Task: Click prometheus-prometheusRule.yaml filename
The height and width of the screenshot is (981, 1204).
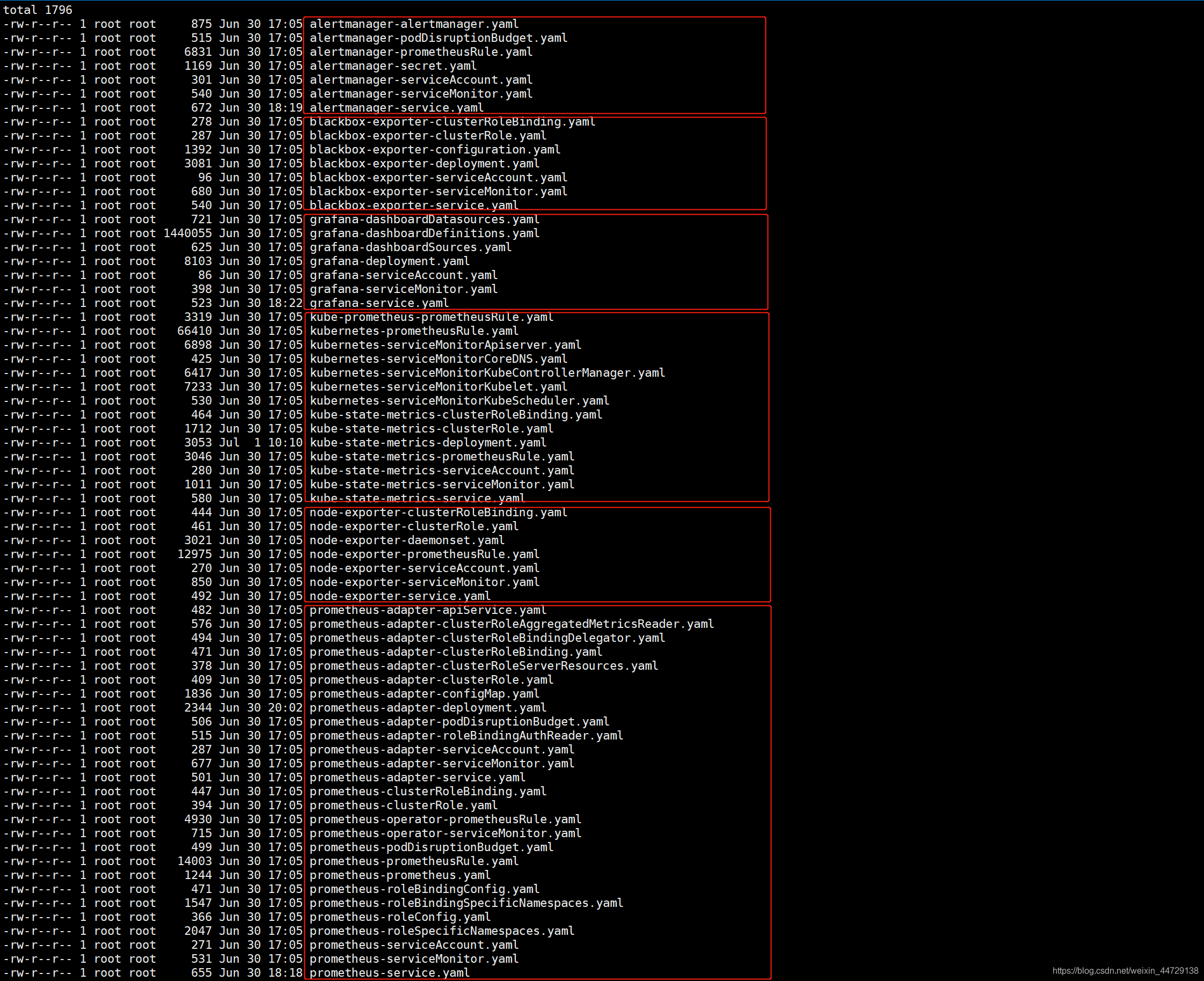Action: [414, 861]
